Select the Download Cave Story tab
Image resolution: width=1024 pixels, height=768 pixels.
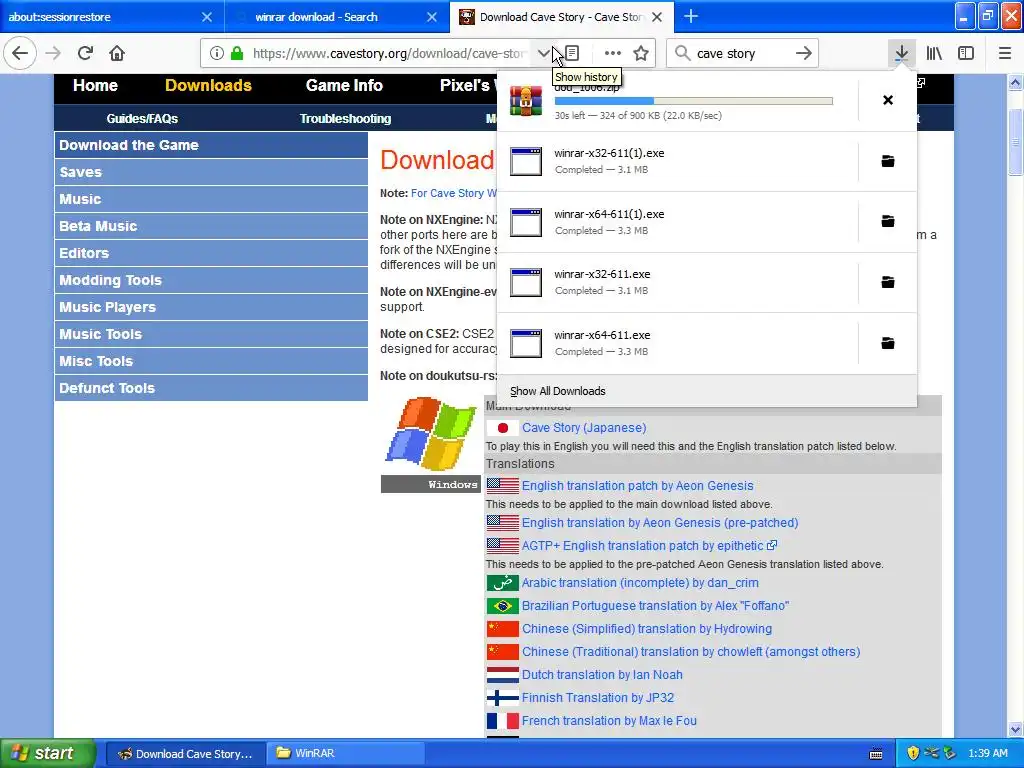[561, 17]
